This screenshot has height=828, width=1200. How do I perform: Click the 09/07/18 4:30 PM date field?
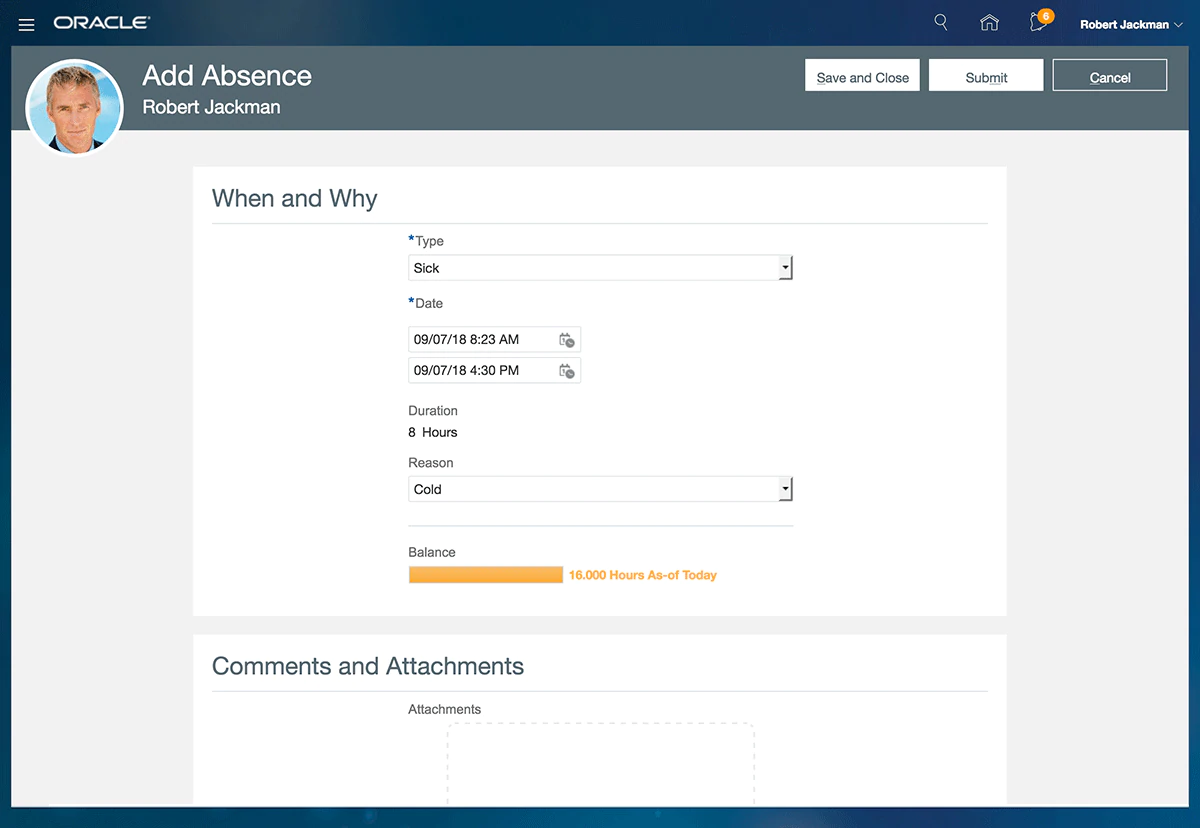tap(480, 371)
